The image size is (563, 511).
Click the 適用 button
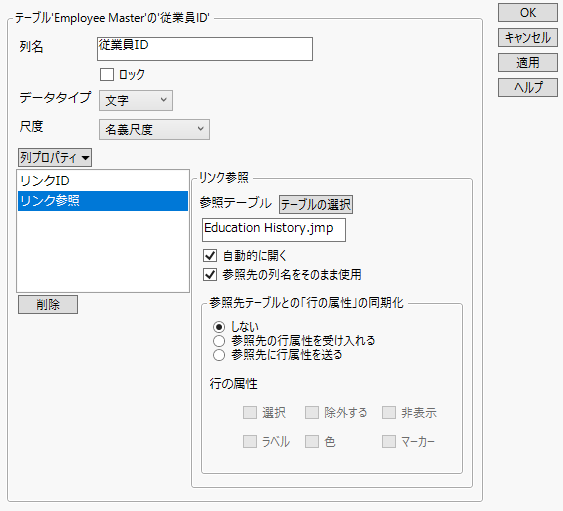pos(527,62)
